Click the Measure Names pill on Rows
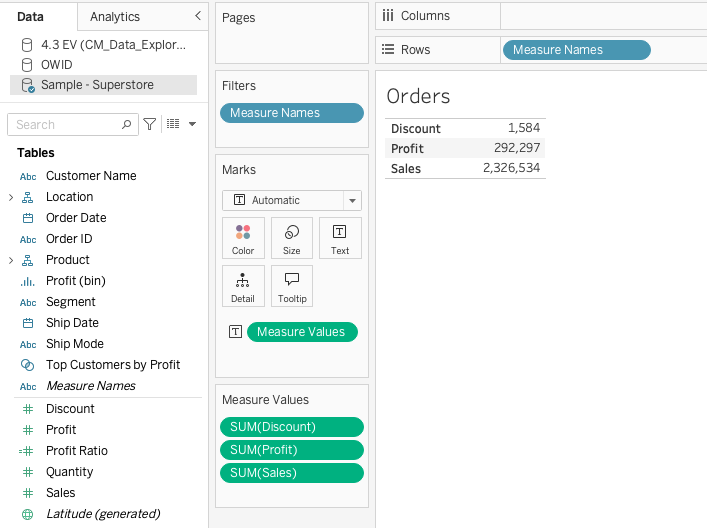Viewport: 707px width, 528px height. [x=576, y=50]
